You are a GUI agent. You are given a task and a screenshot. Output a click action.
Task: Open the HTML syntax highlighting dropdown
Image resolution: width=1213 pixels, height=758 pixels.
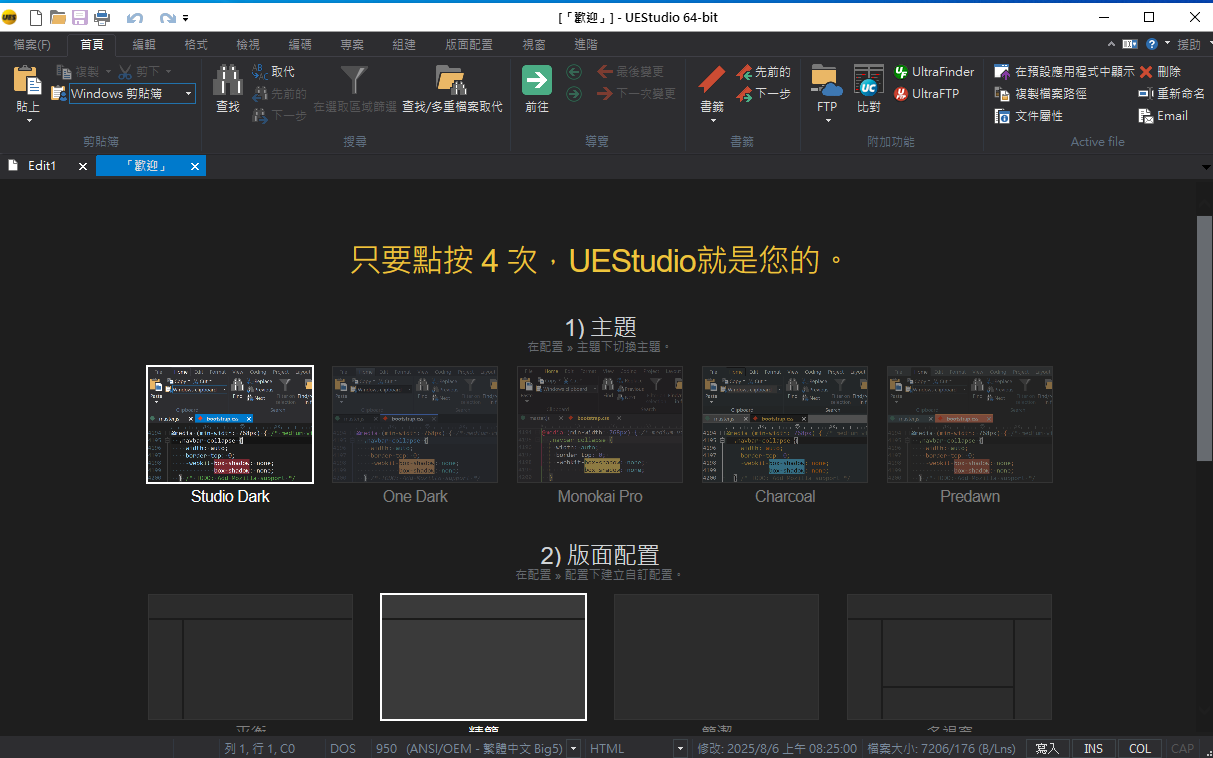click(x=680, y=748)
